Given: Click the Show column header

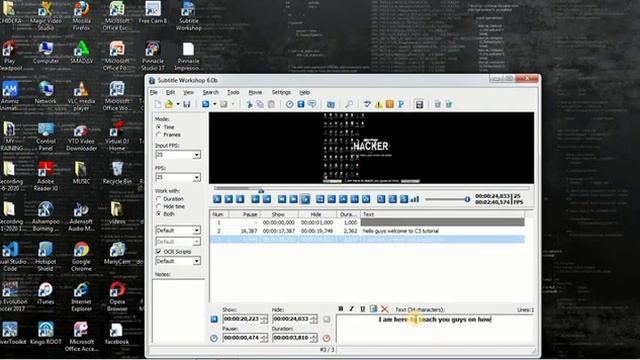Looking at the screenshot, I should (x=279, y=214).
